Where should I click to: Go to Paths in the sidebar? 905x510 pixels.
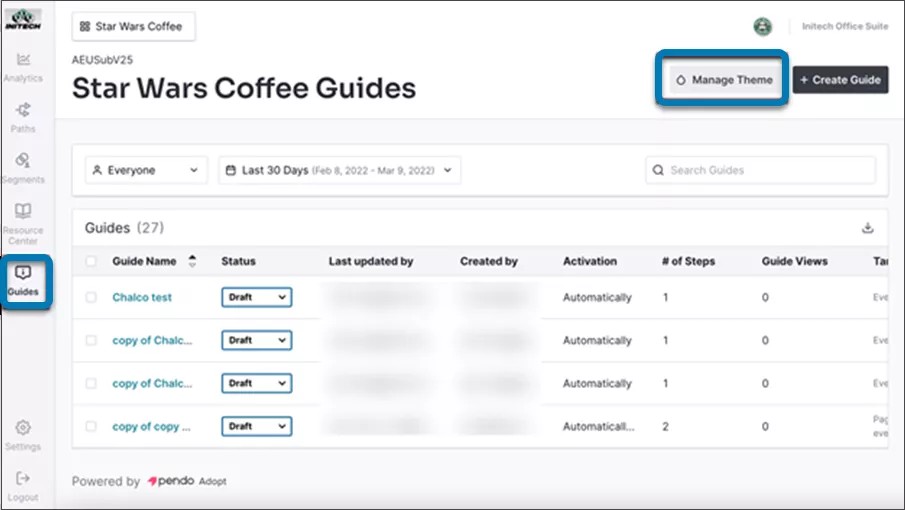(x=23, y=116)
